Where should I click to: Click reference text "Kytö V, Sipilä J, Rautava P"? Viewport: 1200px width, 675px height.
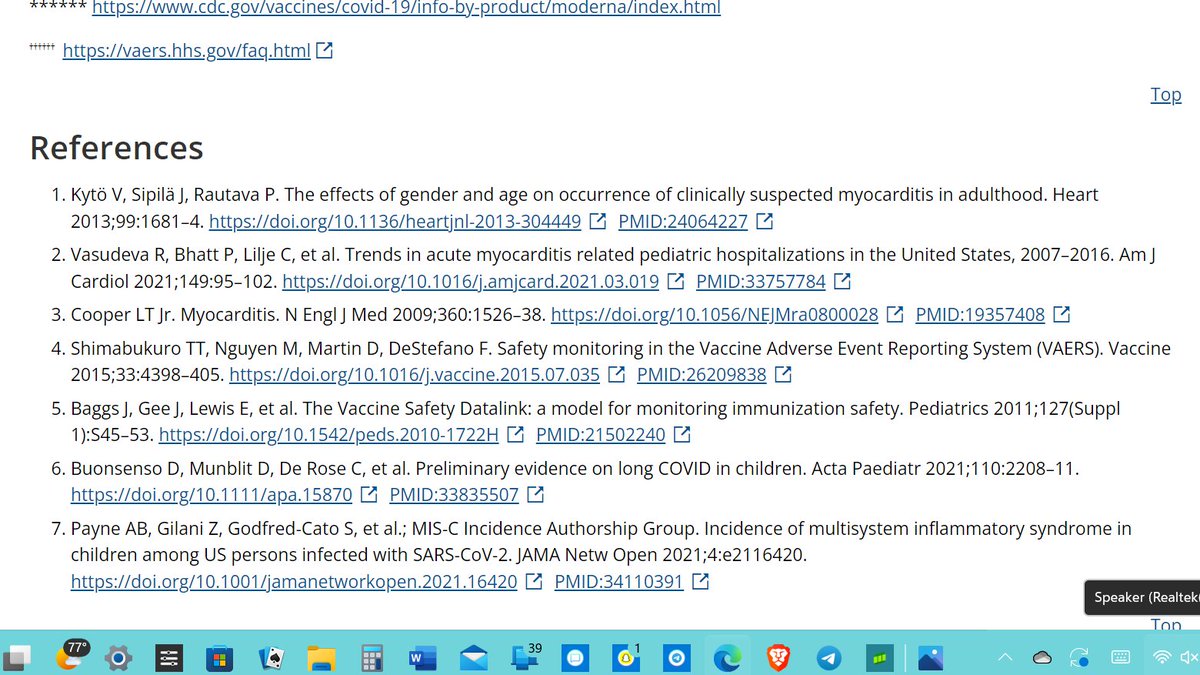point(175,195)
